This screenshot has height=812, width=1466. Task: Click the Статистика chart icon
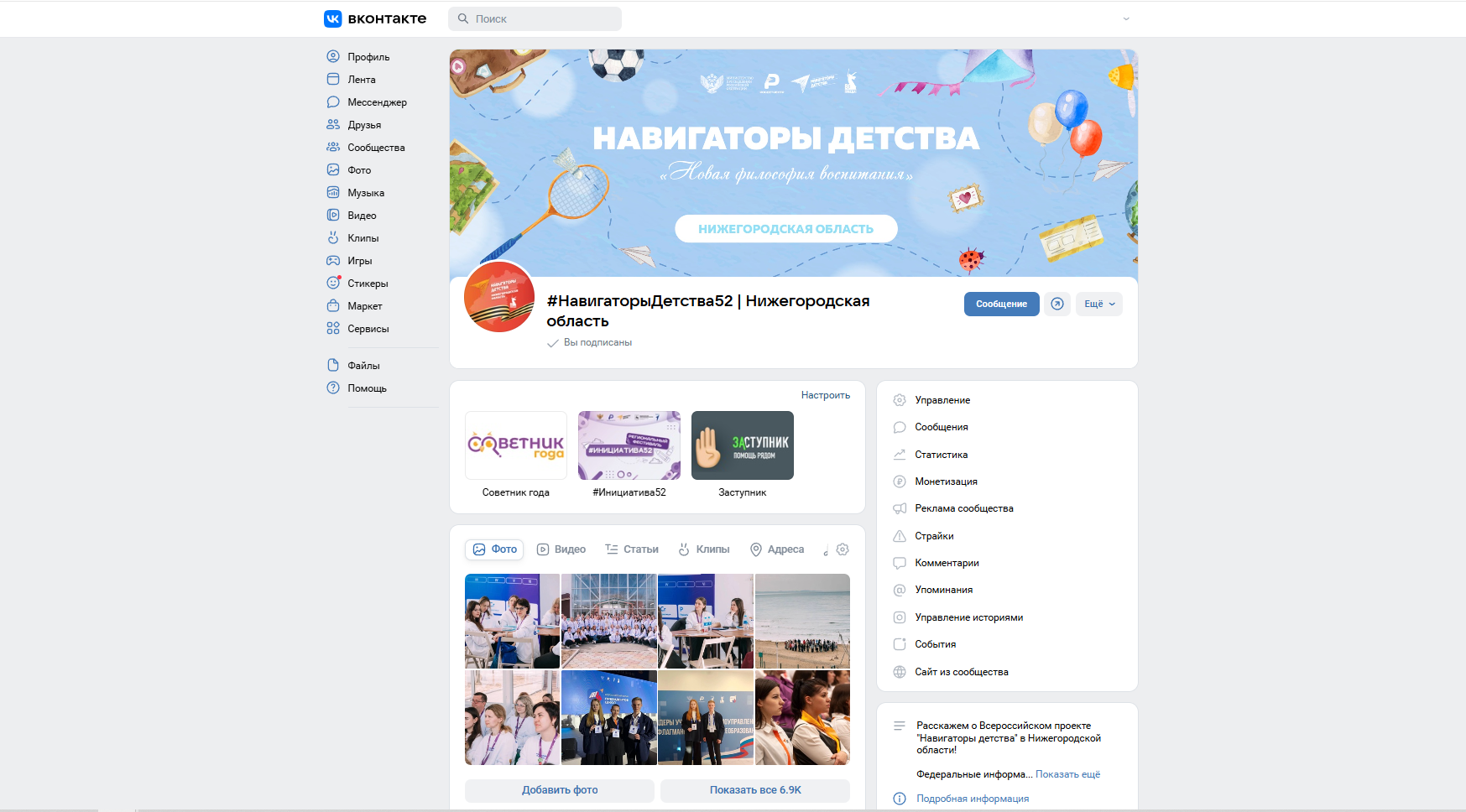tap(900, 455)
